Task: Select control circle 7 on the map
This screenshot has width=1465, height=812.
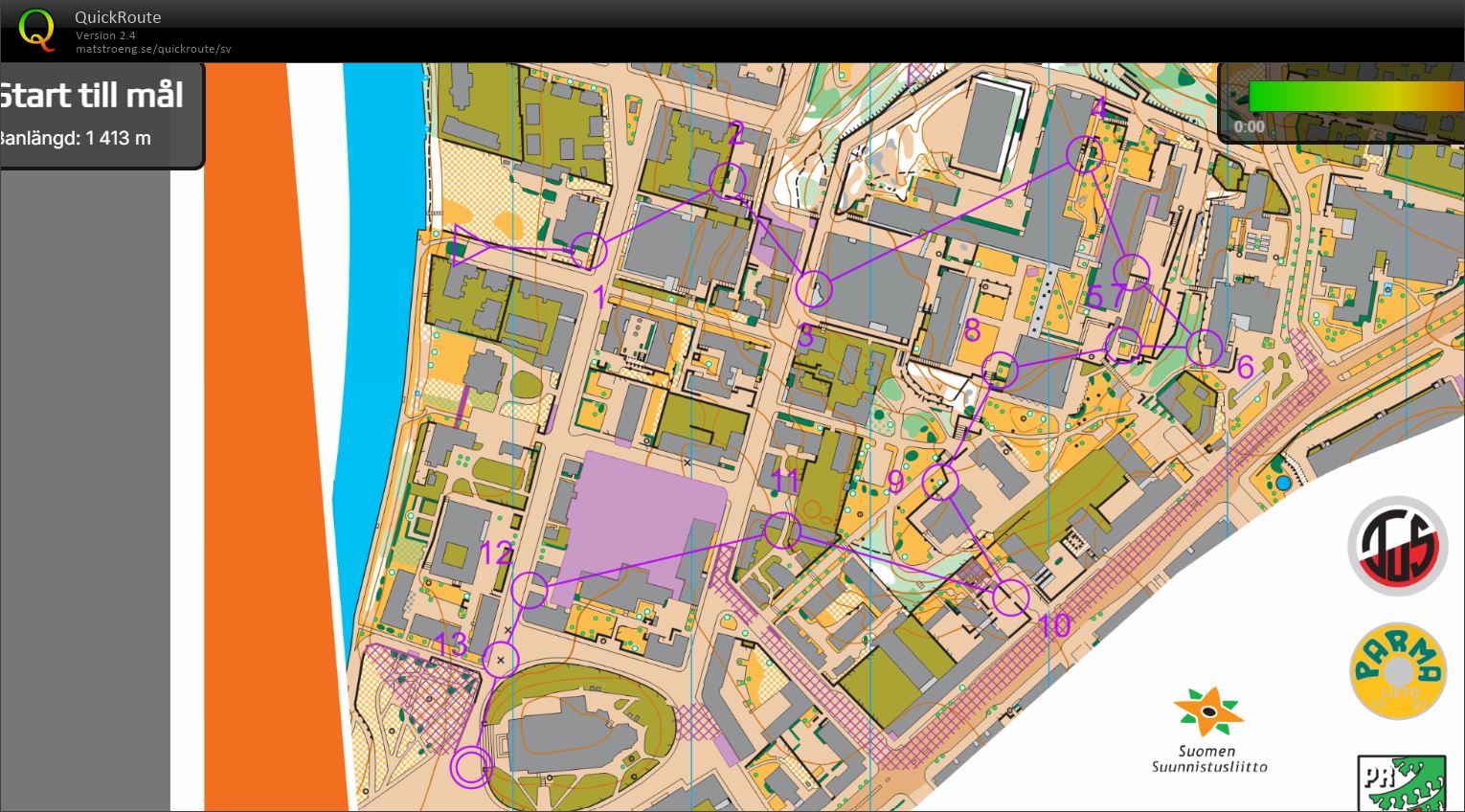Action: [x=1123, y=345]
